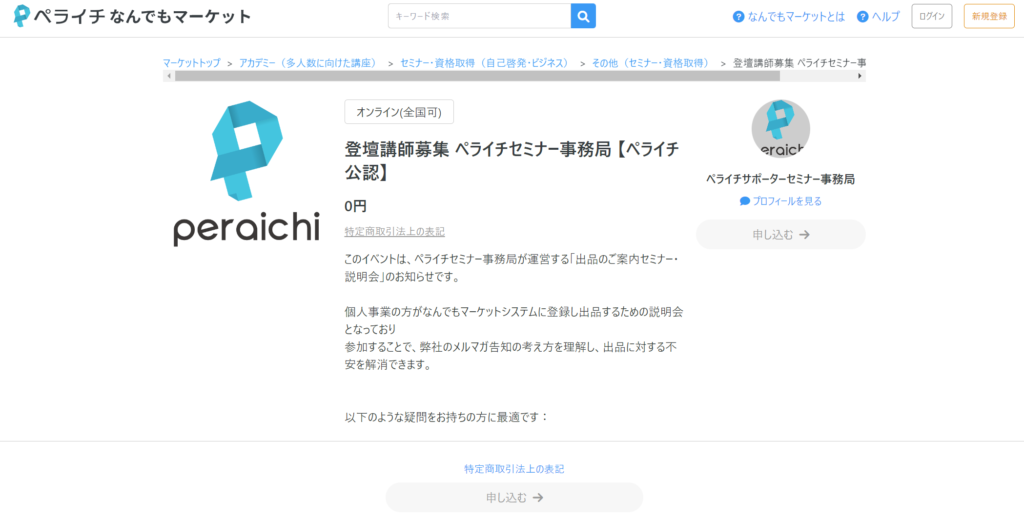Open その他（セミナー・資格取得） breadcrumb

click(652, 63)
